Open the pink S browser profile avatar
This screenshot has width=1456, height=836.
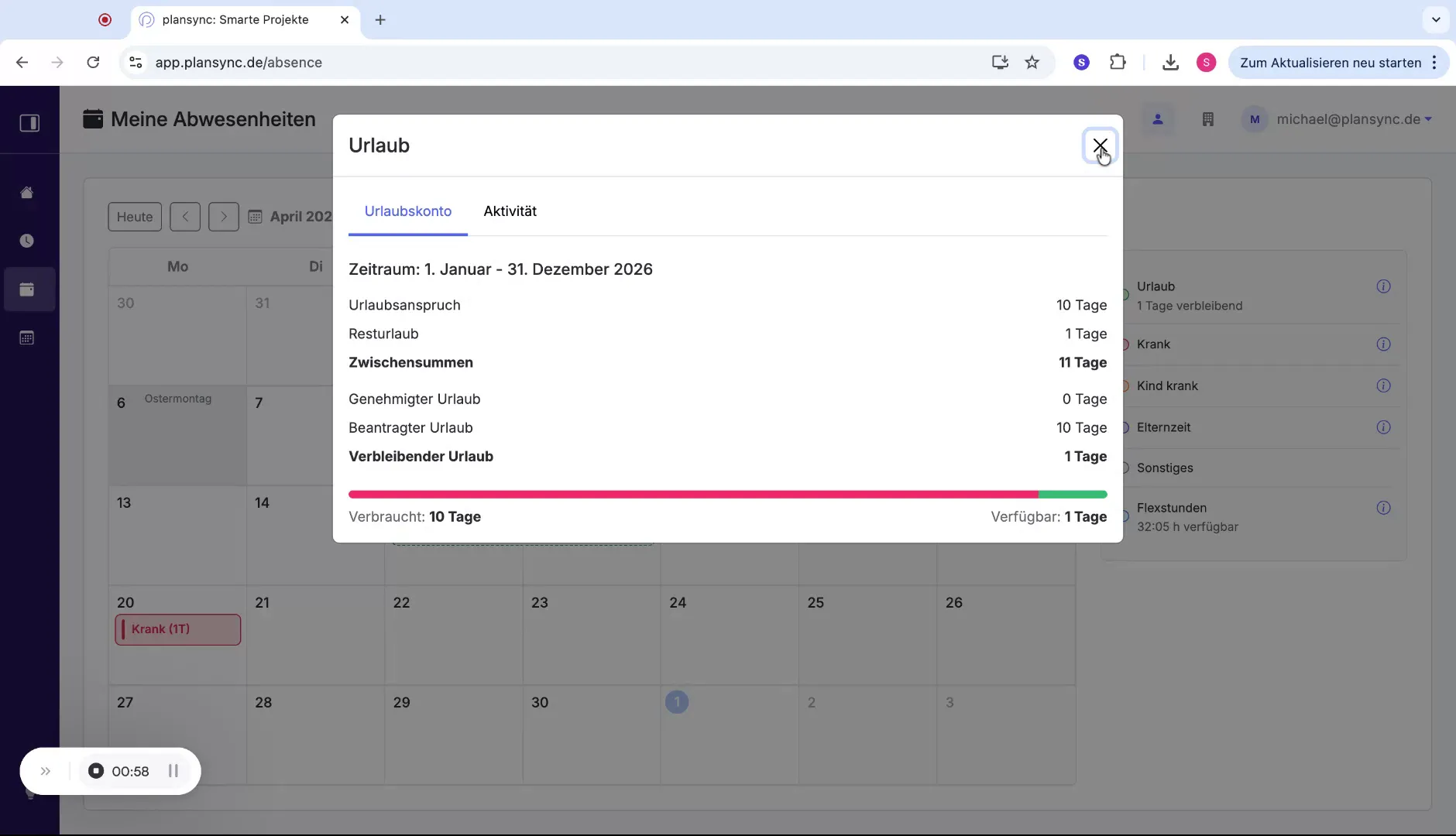tap(1206, 63)
